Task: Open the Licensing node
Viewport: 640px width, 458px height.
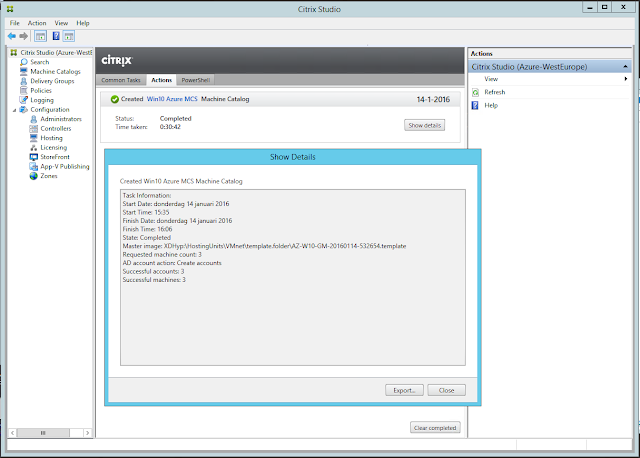Action: [53, 147]
